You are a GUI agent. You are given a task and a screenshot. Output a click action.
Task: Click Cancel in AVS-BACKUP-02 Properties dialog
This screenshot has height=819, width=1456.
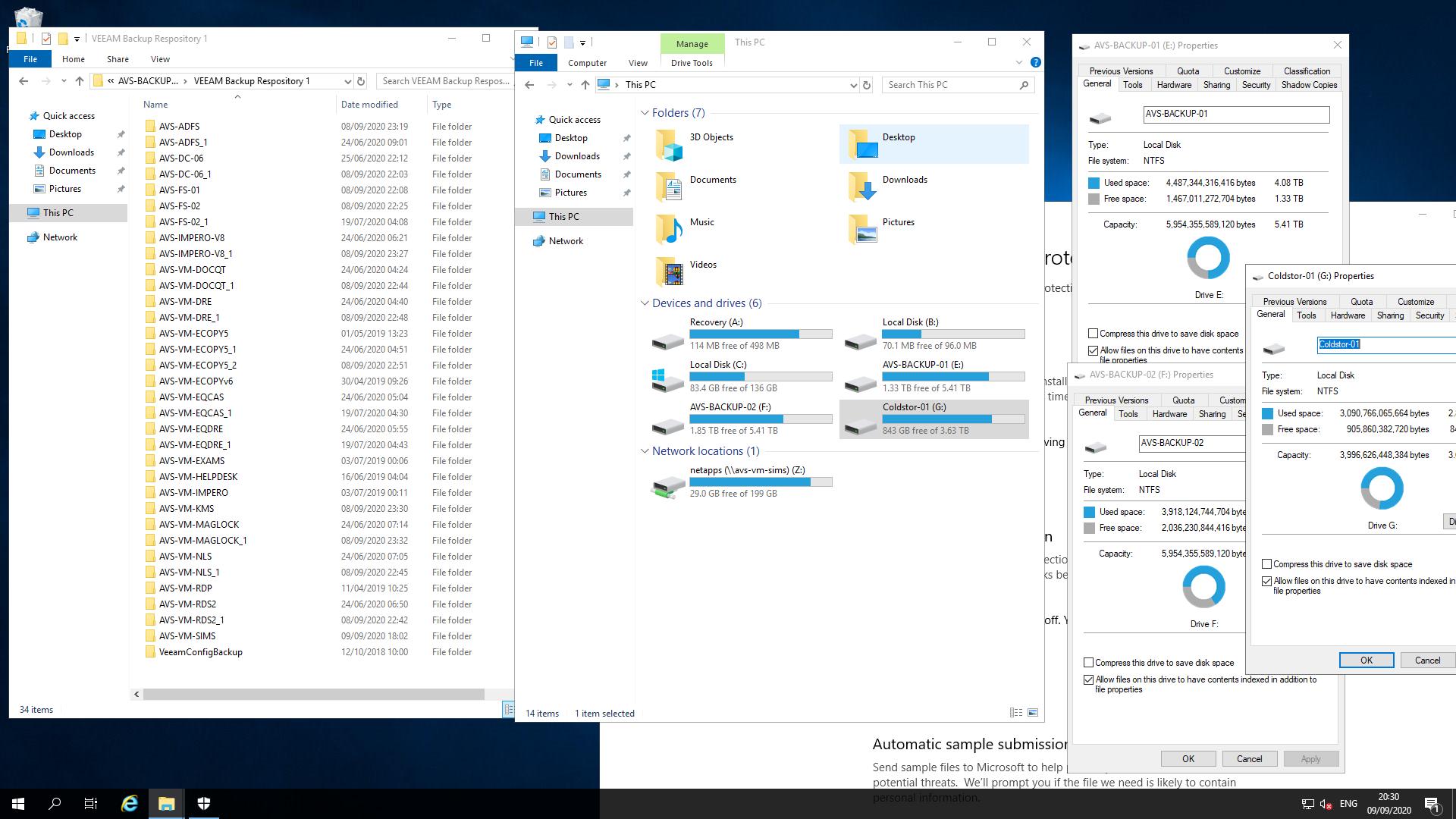(x=1249, y=759)
